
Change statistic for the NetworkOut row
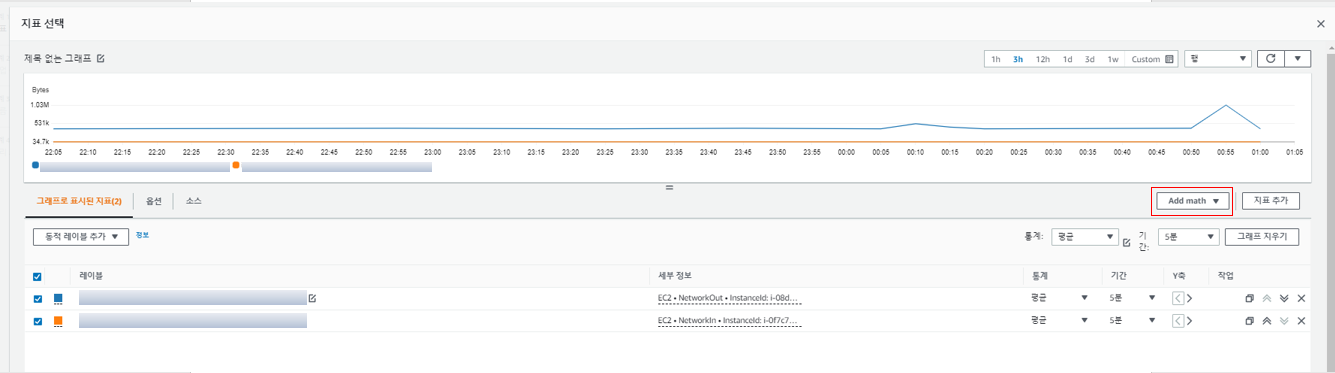[x=1060, y=298]
